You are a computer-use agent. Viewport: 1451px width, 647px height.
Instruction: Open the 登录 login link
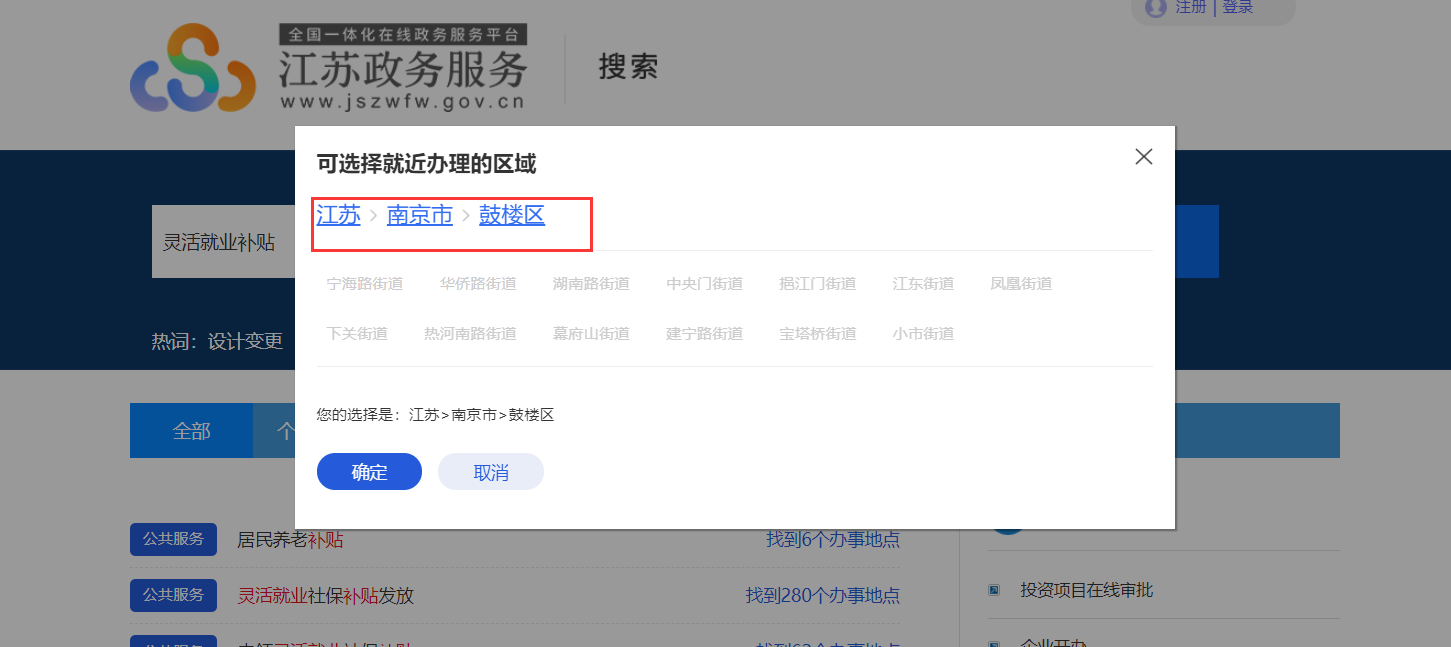[1237, 6]
